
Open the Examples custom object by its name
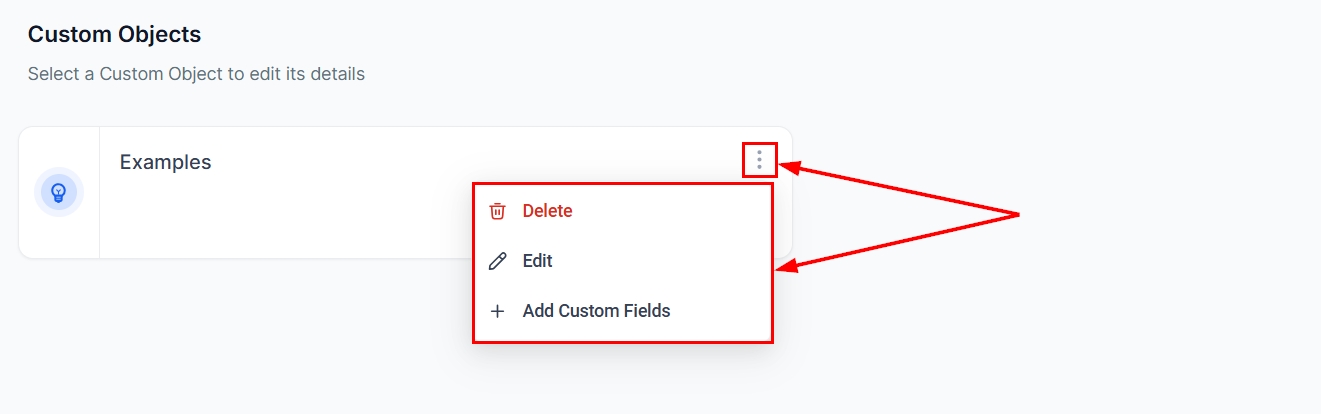click(x=165, y=162)
